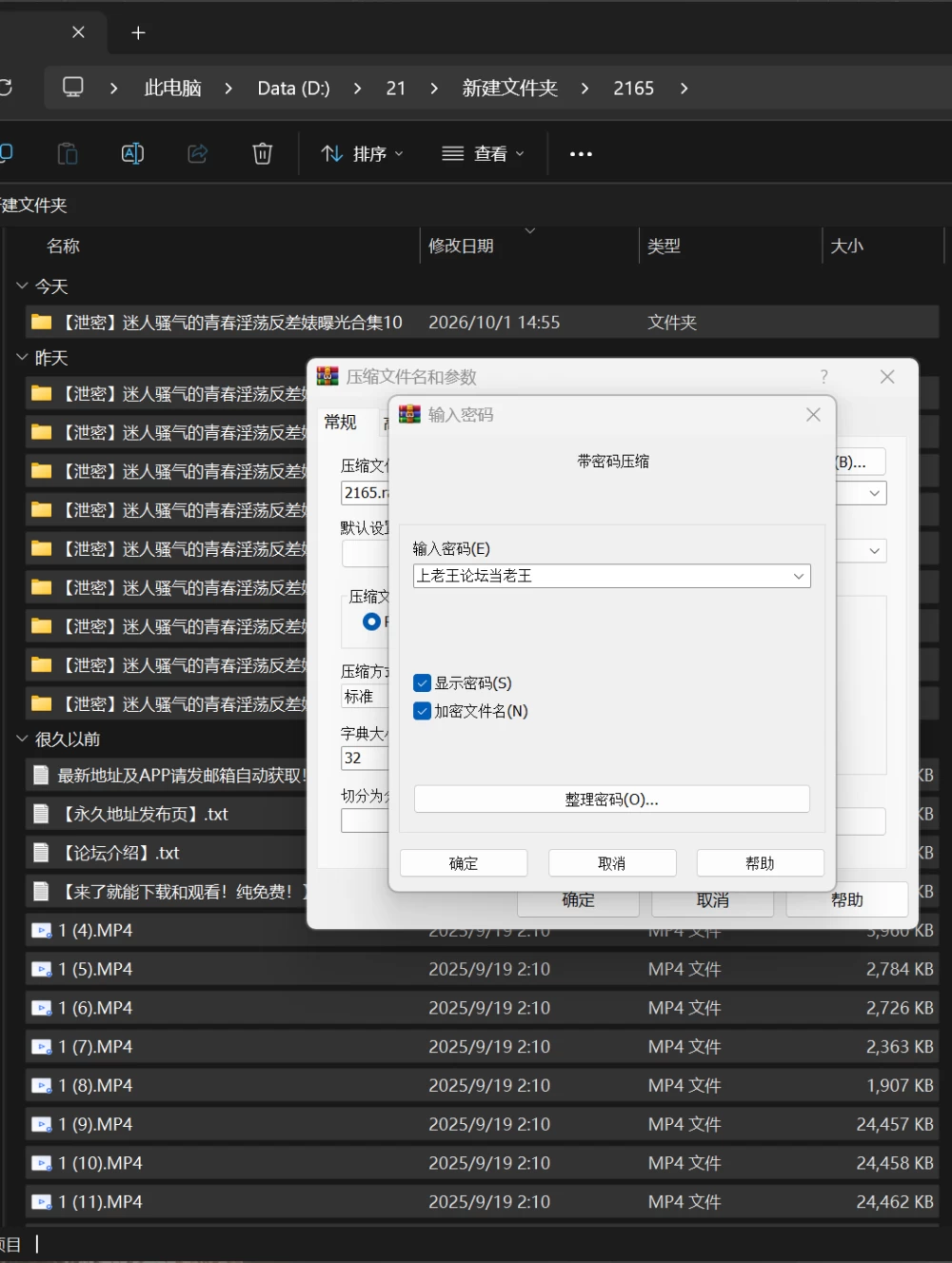Sort by the 名称 column header
952x1263 pixels.
(x=63, y=246)
